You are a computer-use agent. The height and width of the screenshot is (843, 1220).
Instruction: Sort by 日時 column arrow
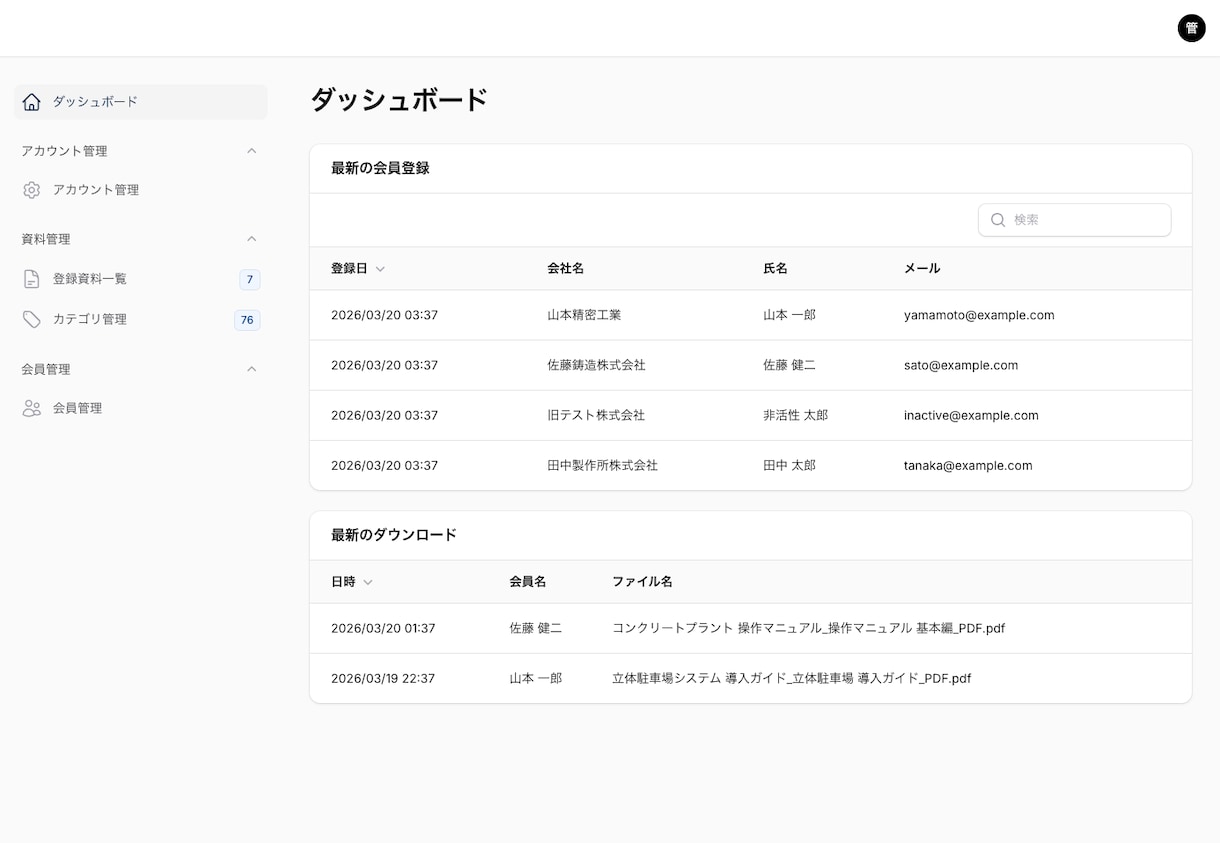click(368, 582)
